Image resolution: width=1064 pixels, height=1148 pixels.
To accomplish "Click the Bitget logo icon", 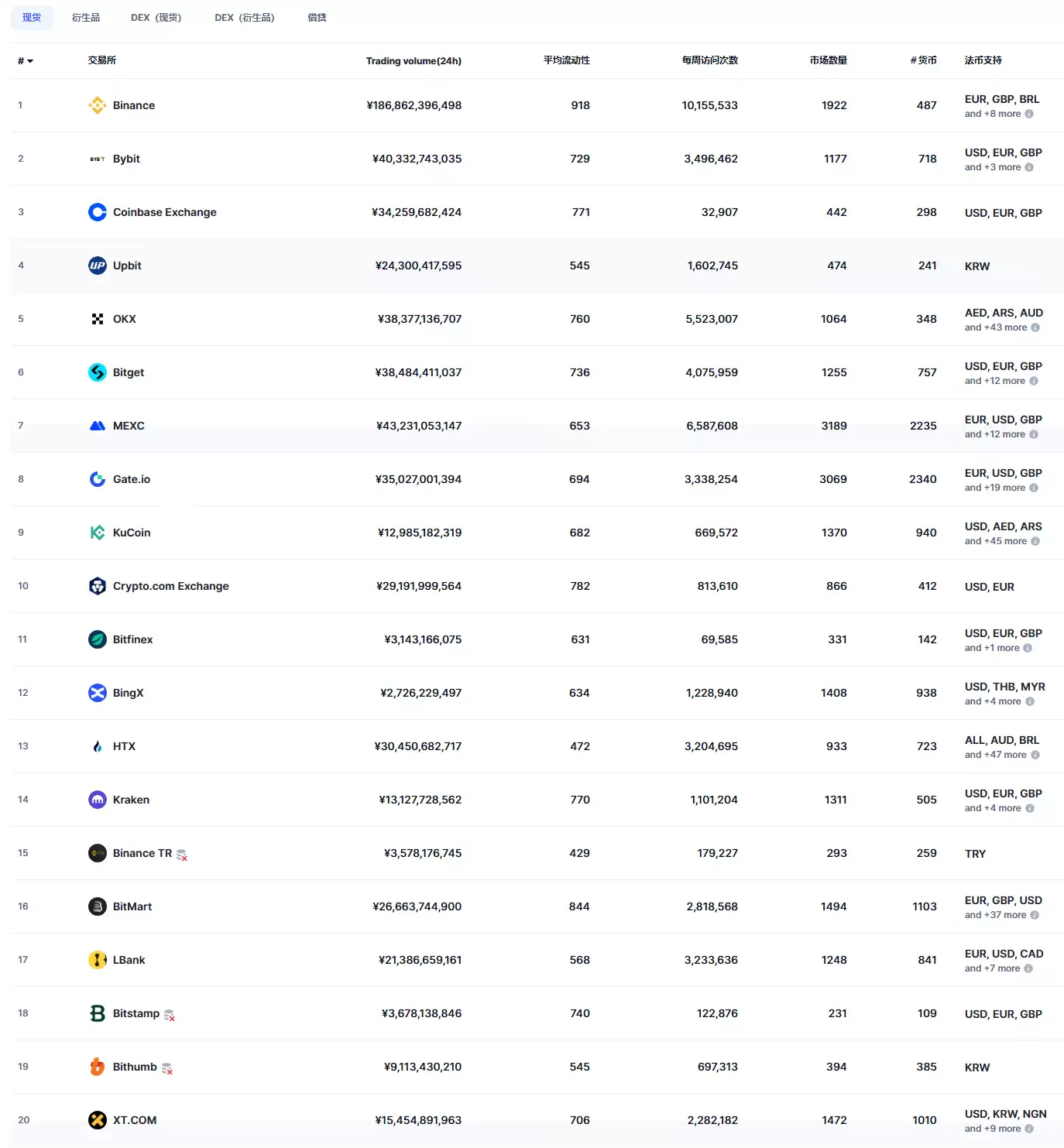I will 98,372.
